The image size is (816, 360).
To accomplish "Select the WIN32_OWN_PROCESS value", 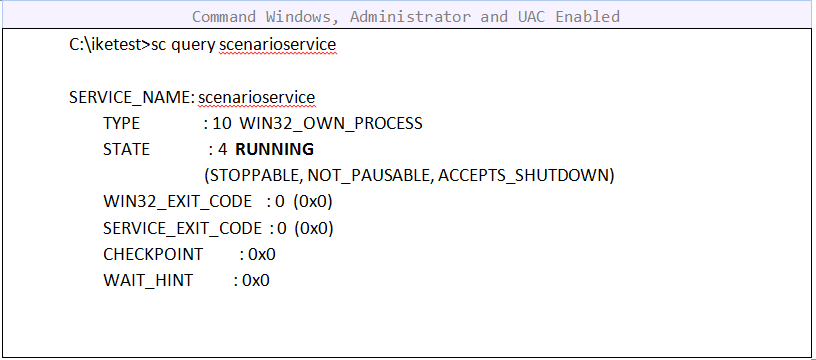I will (331, 124).
